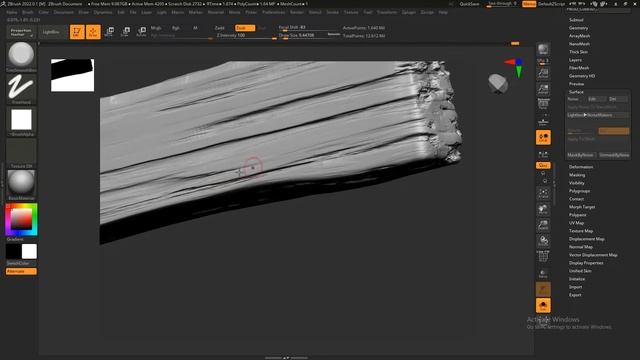Switch to Zadd mode
640x360 pixels.
tap(220, 28)
